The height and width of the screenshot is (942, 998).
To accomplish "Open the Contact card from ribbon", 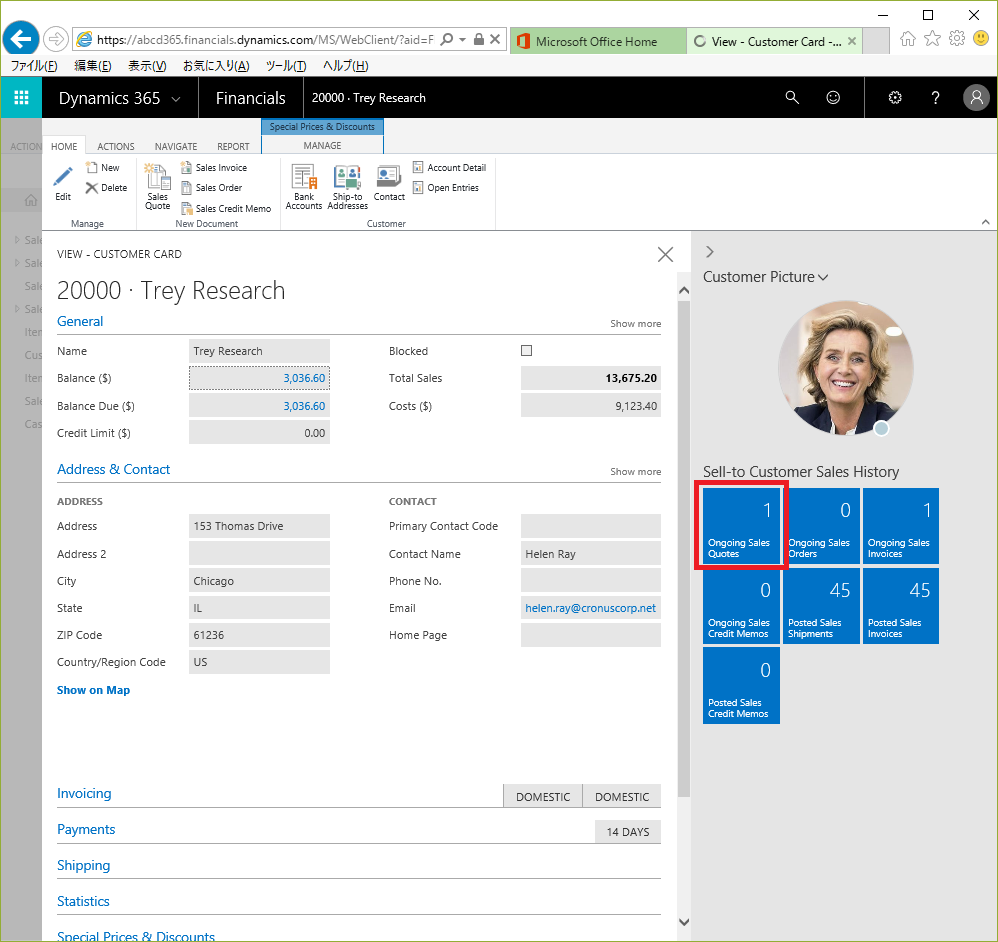I will point(389,183).
